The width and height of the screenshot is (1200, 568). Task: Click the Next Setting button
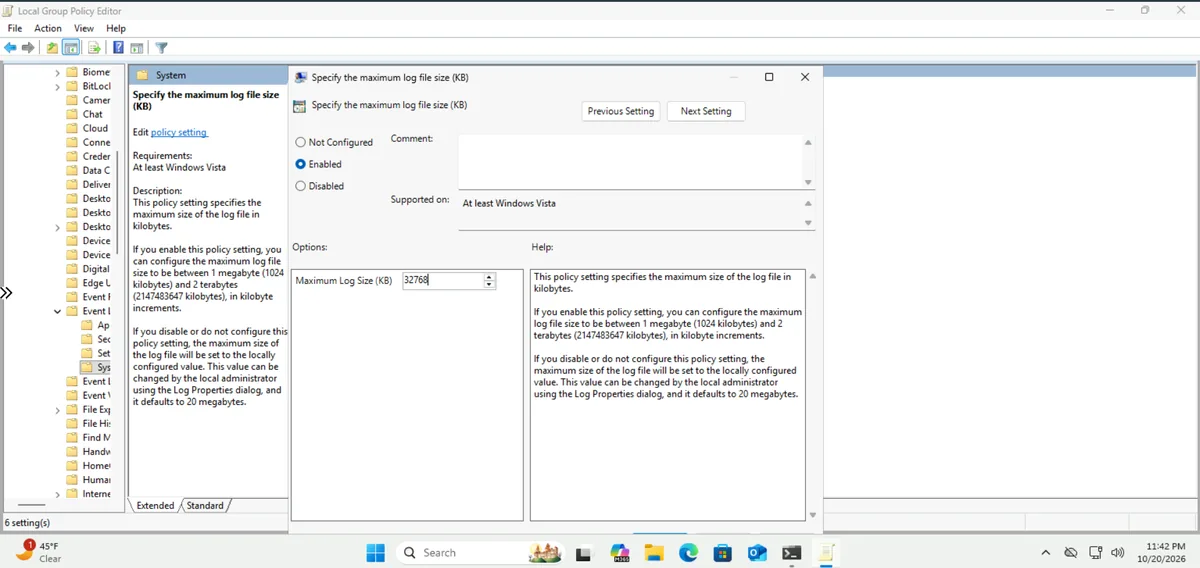[706, 111]
